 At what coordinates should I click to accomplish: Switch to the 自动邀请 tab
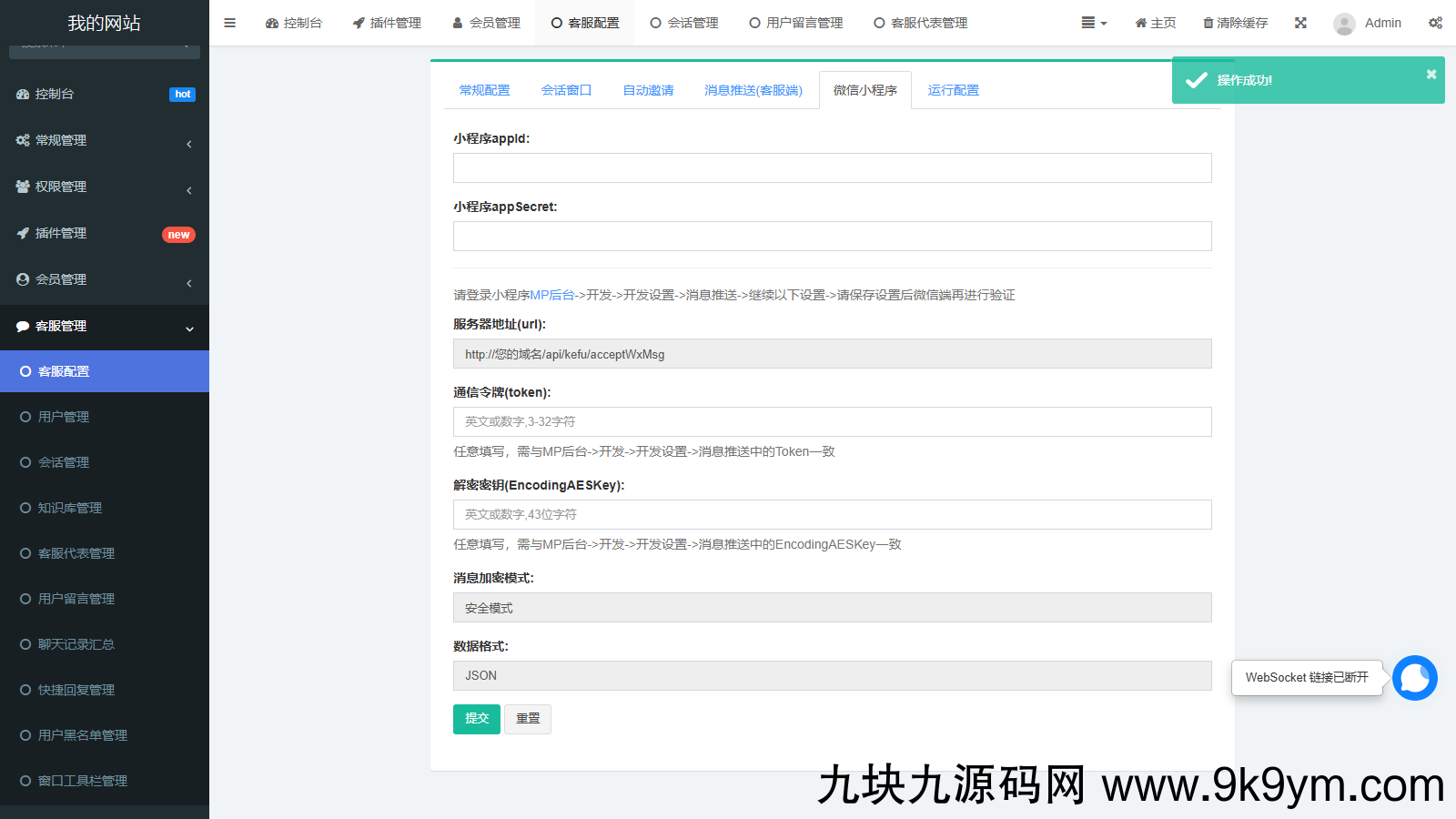point(648,90)
